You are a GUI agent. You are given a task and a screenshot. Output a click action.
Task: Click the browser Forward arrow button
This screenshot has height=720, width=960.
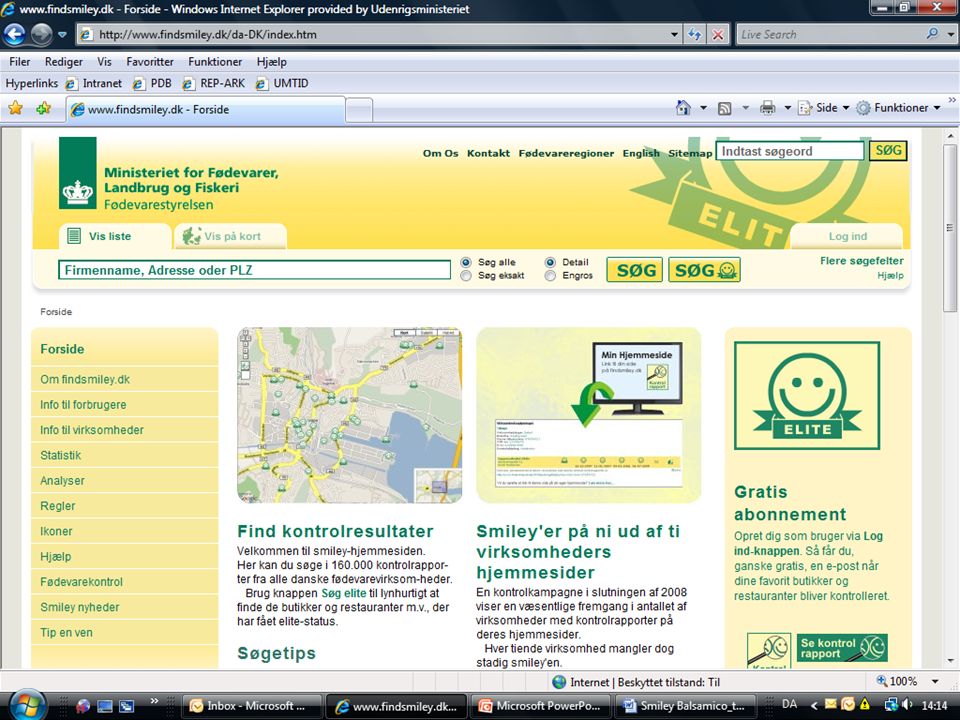[x=41, y=34]
